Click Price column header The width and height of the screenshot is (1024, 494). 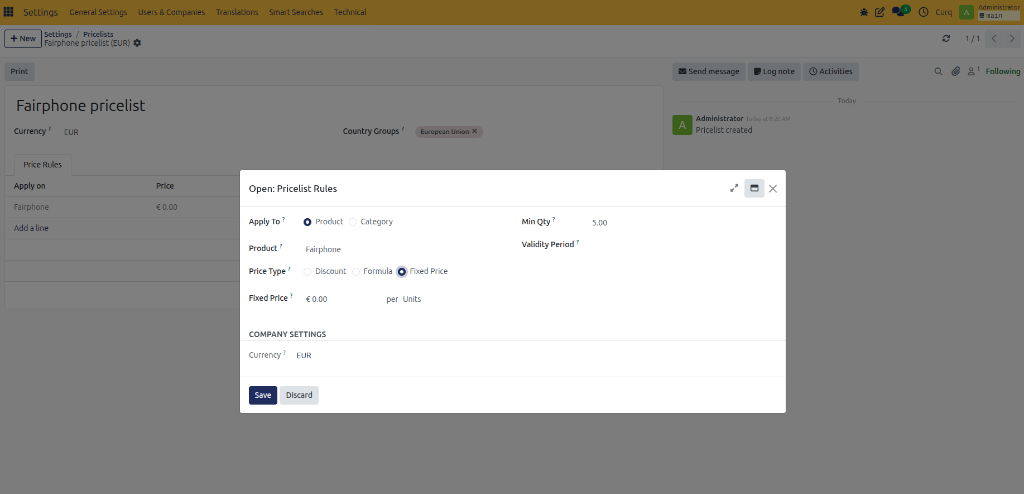click(x=165, y=186)
